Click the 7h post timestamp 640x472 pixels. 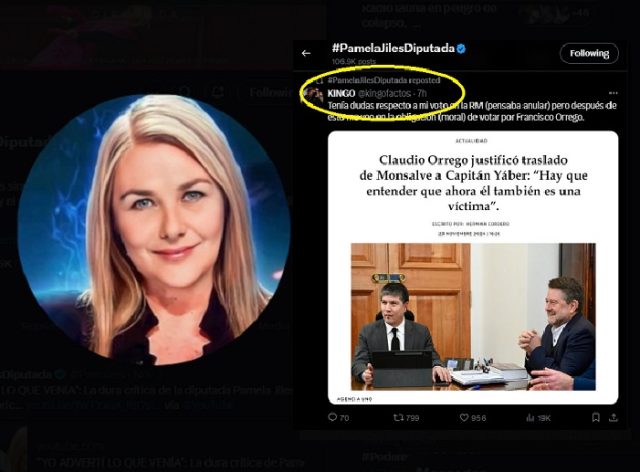(x=422, y=93)
